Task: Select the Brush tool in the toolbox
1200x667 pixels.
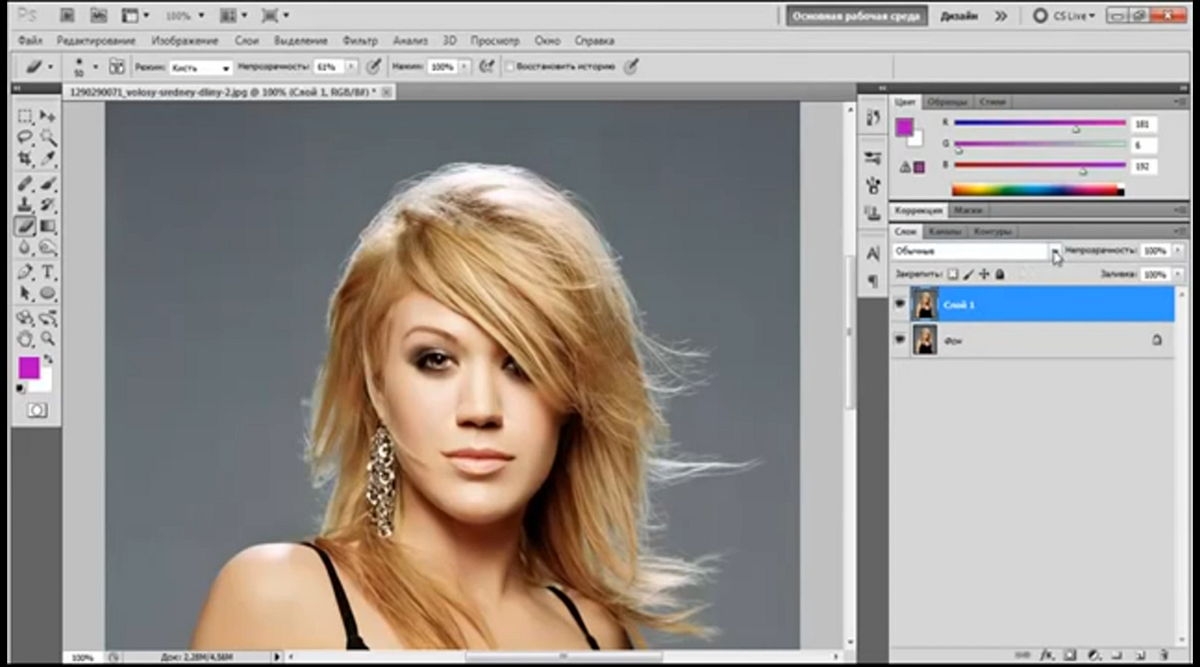Action: click(x=47, y=185)
